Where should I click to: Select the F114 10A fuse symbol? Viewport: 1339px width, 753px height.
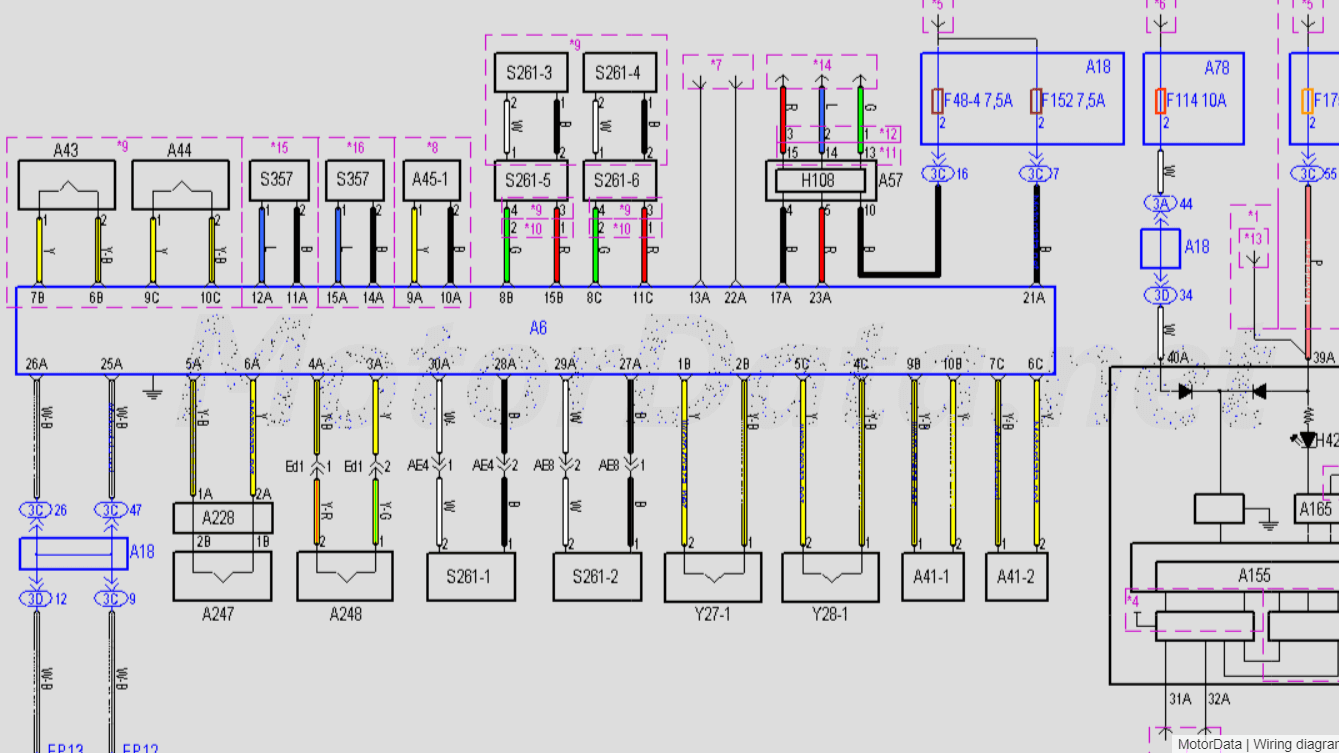[x=1160, y=100]
